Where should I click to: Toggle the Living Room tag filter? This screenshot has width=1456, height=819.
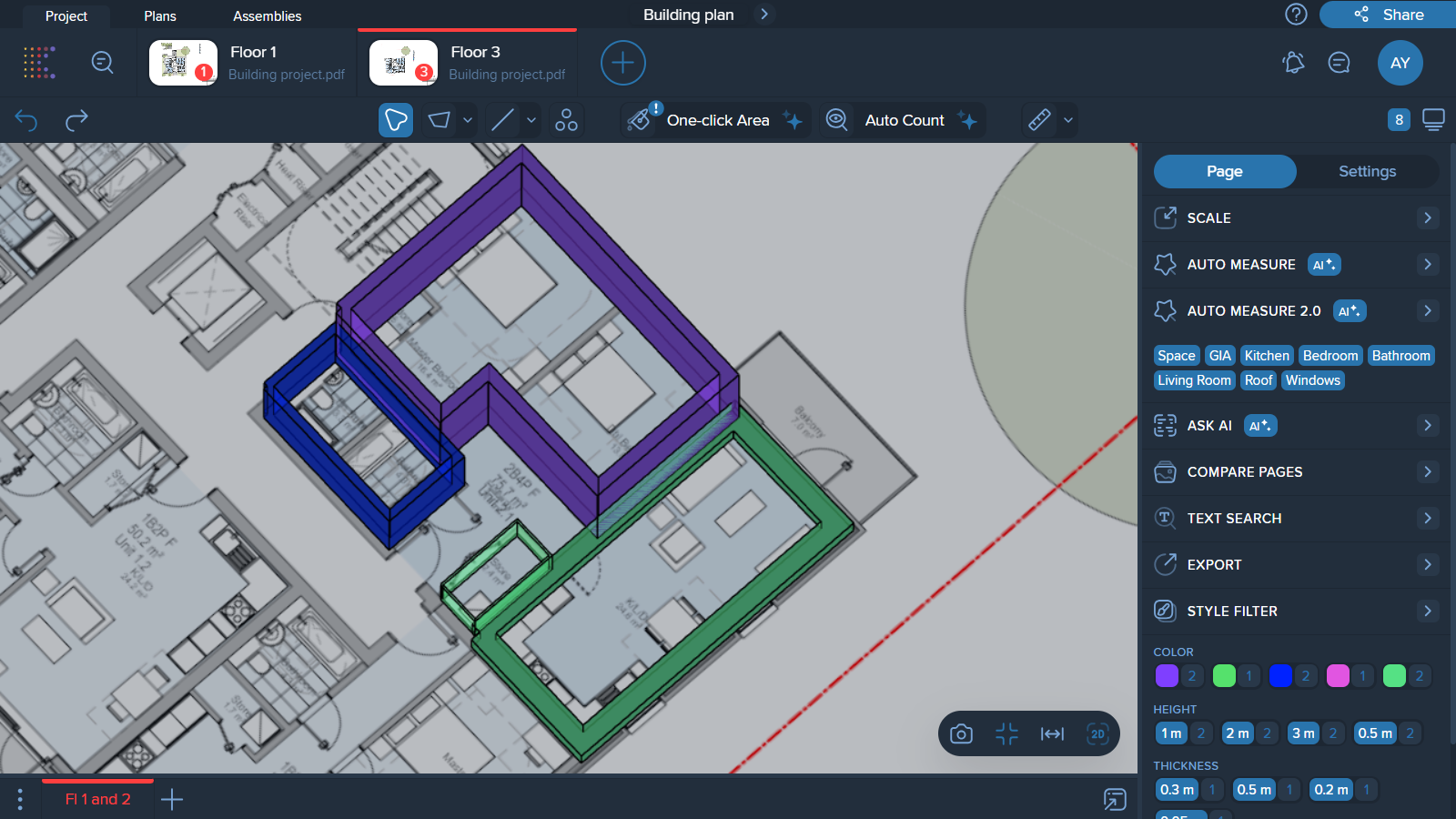click(1194, 380)
